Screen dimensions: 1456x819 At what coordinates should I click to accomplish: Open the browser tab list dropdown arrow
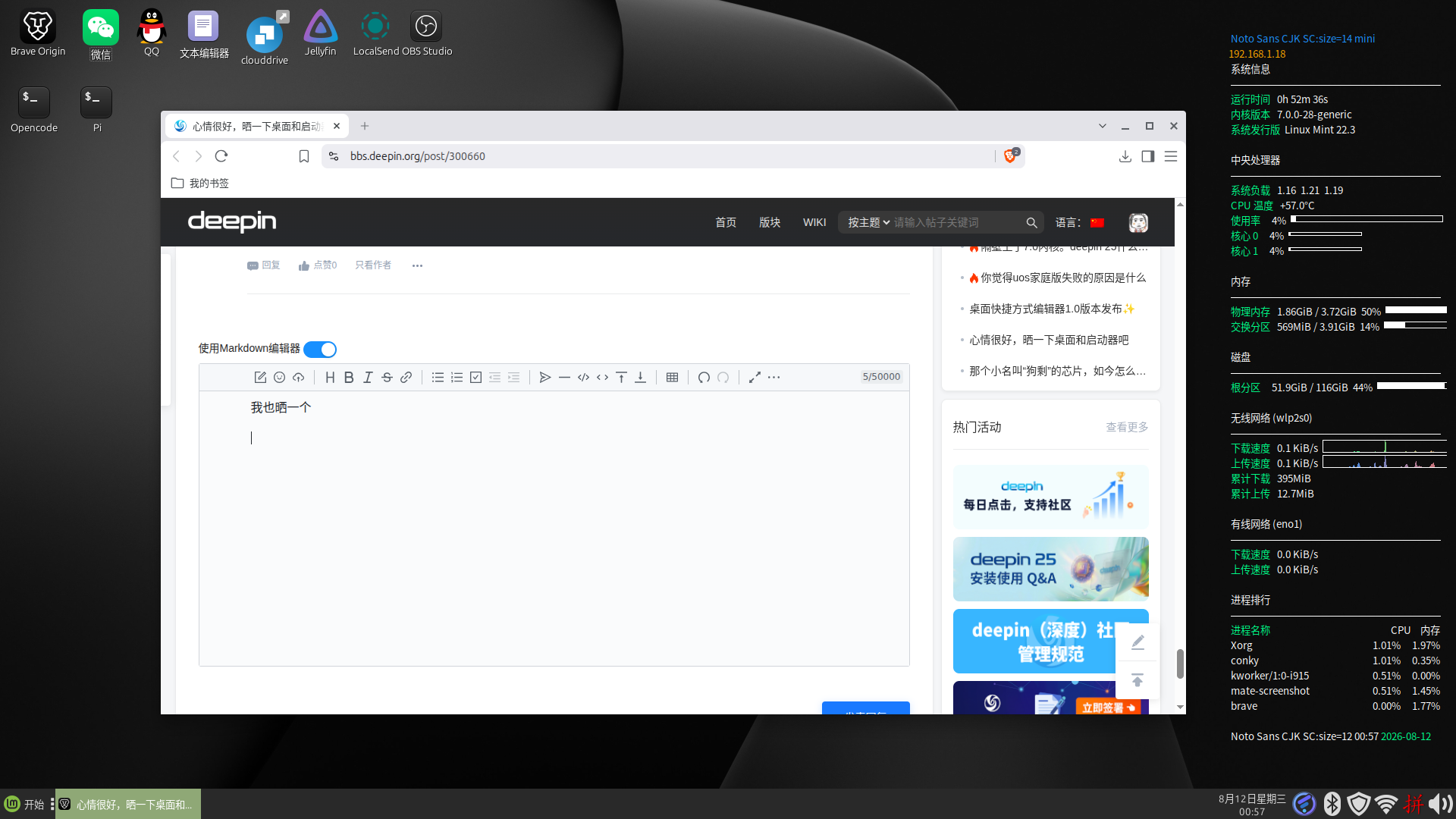coord(1102,126)
